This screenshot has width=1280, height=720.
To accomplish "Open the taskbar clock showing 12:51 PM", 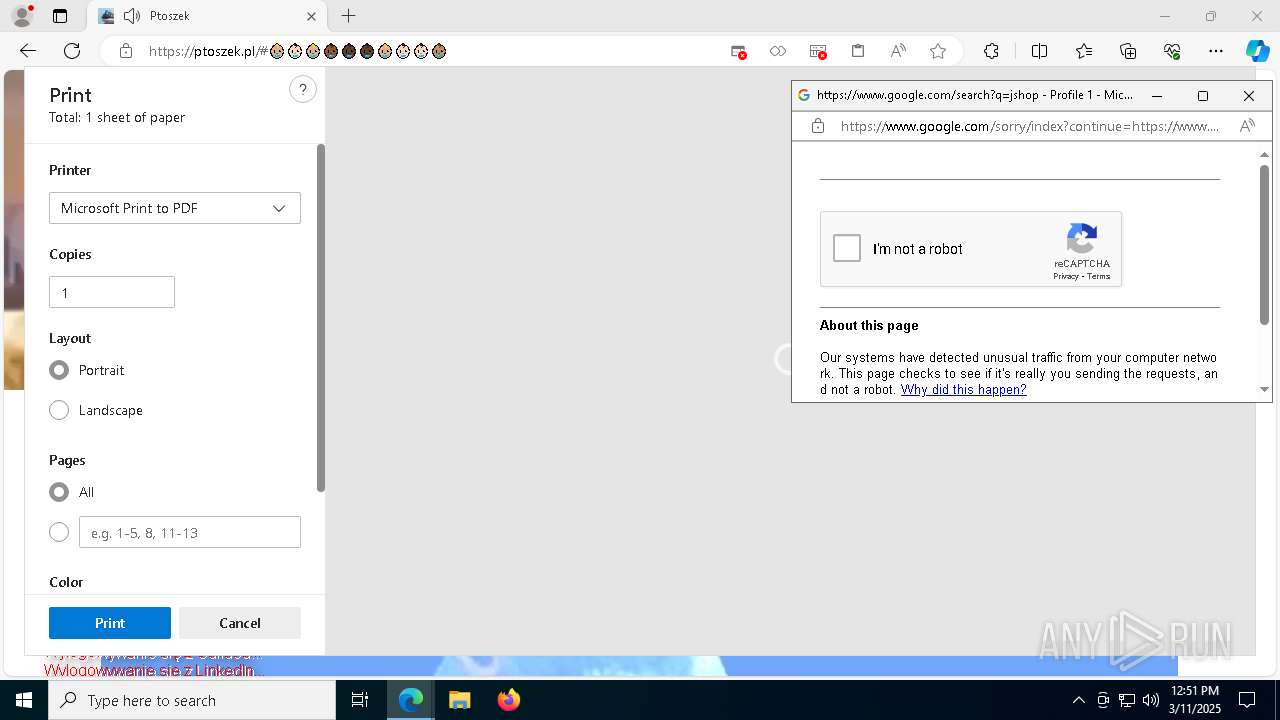I will point(1195,700).
